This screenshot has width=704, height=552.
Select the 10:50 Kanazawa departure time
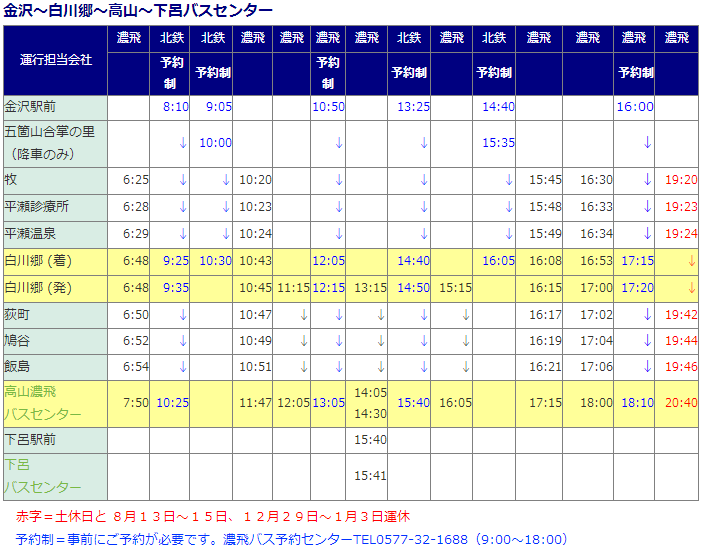tap(328, 107)
